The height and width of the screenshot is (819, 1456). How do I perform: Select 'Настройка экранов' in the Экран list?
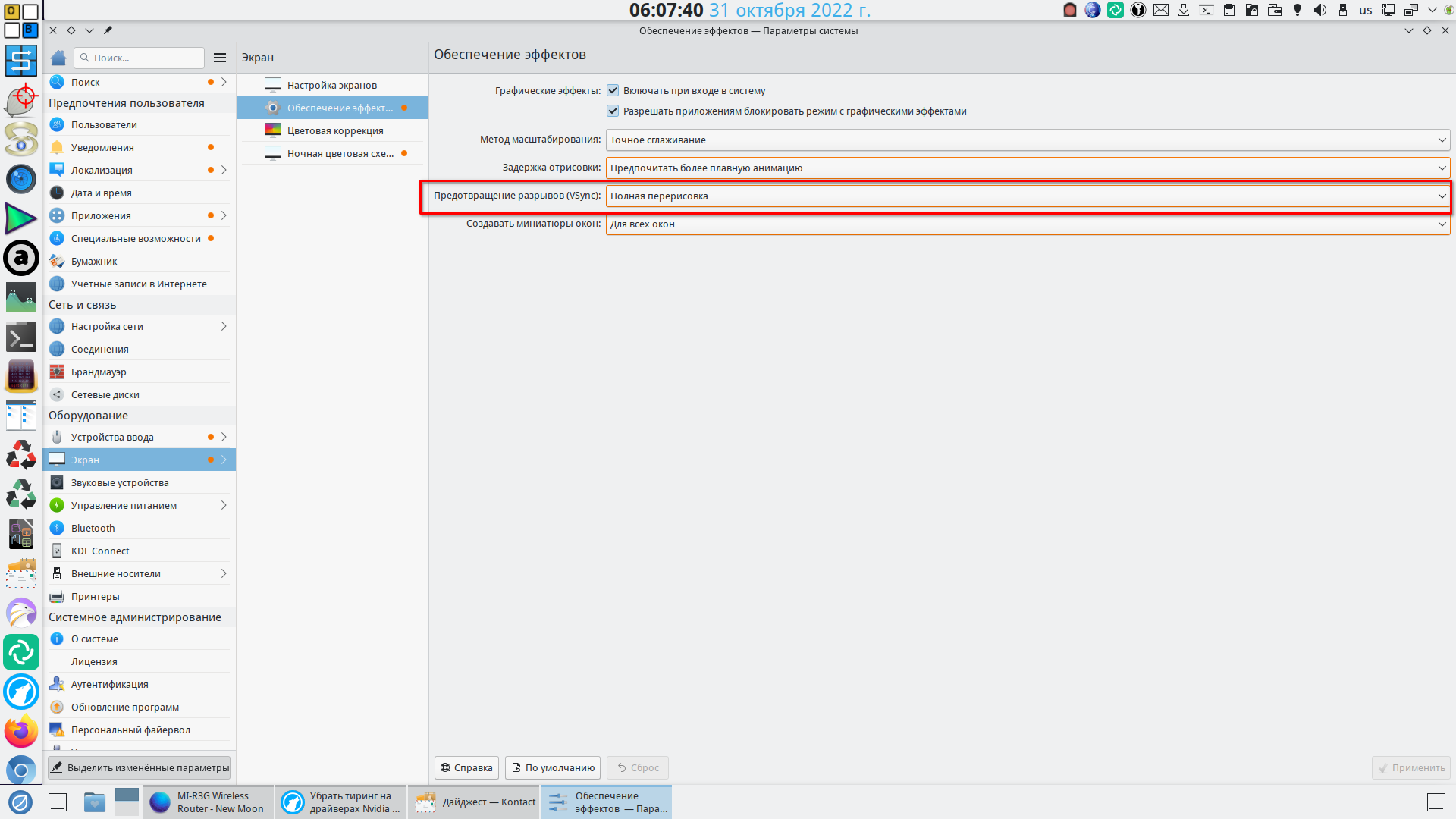pyautogui.click(x=331, y=85)
